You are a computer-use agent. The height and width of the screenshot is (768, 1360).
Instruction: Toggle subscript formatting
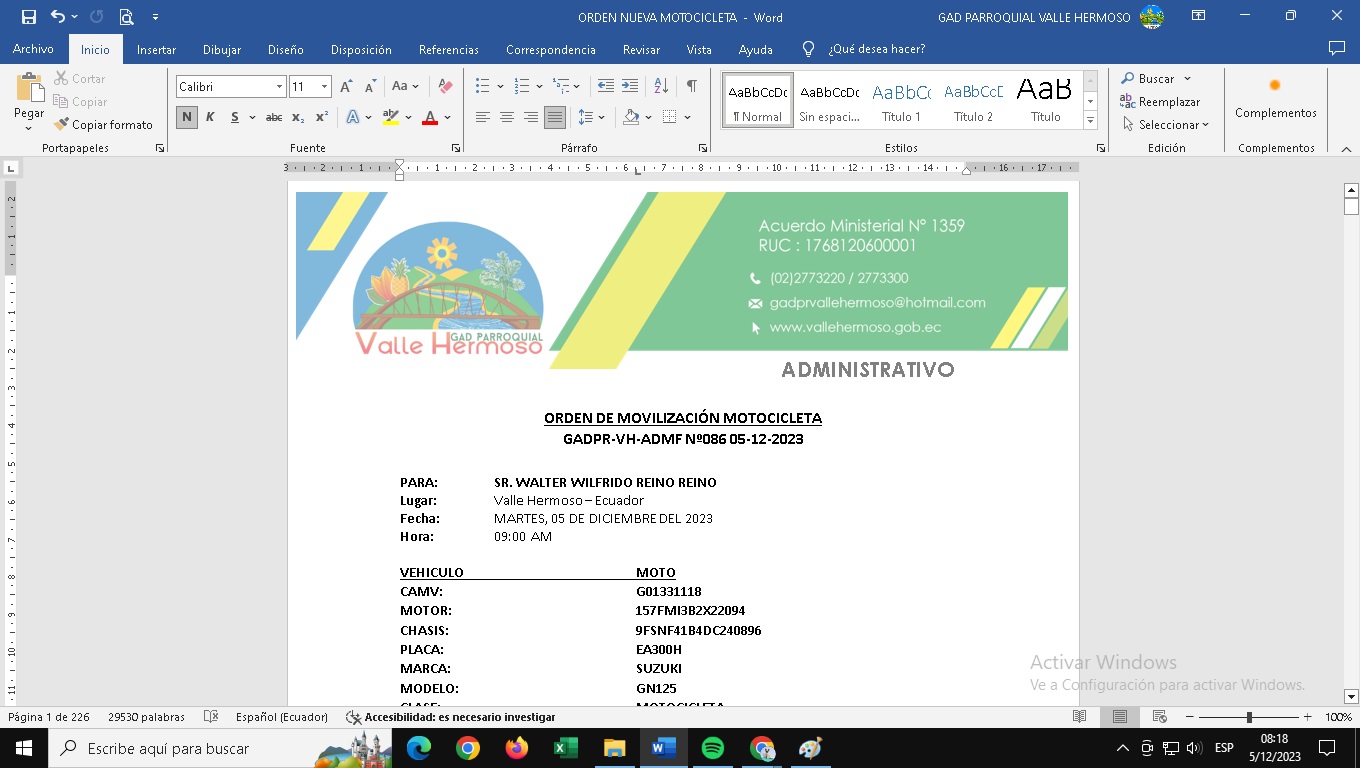298,117
